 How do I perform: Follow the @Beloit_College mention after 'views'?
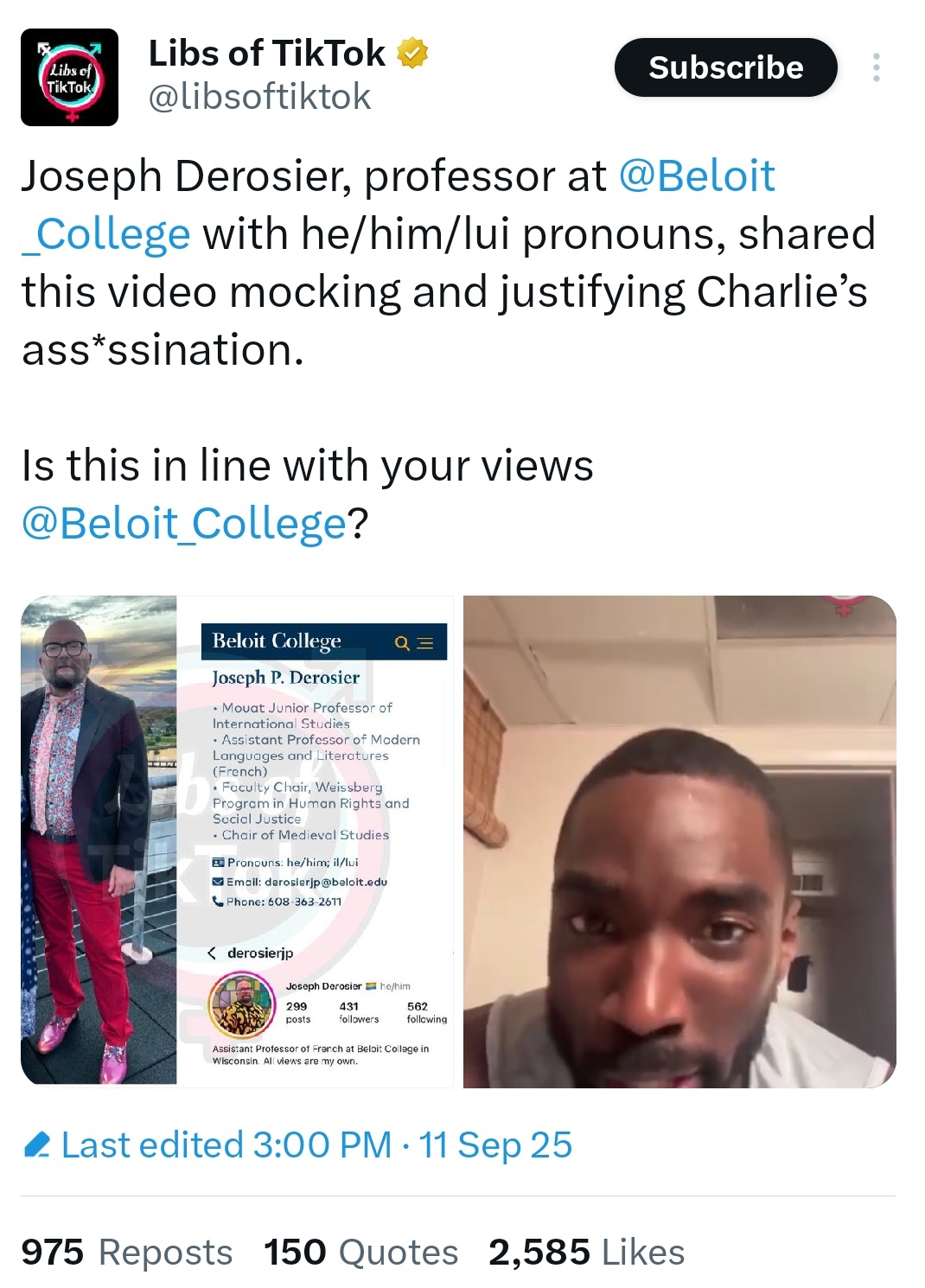[x=184, y=523]
